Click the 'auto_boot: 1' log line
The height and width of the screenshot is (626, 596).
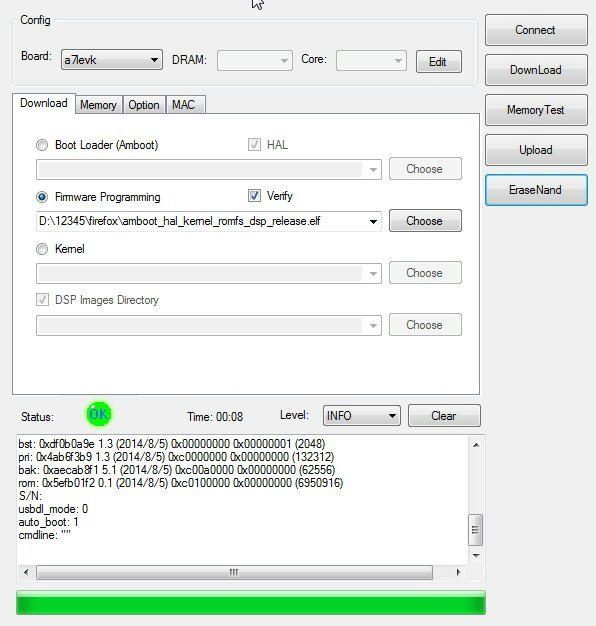click(x=48, y=522)
